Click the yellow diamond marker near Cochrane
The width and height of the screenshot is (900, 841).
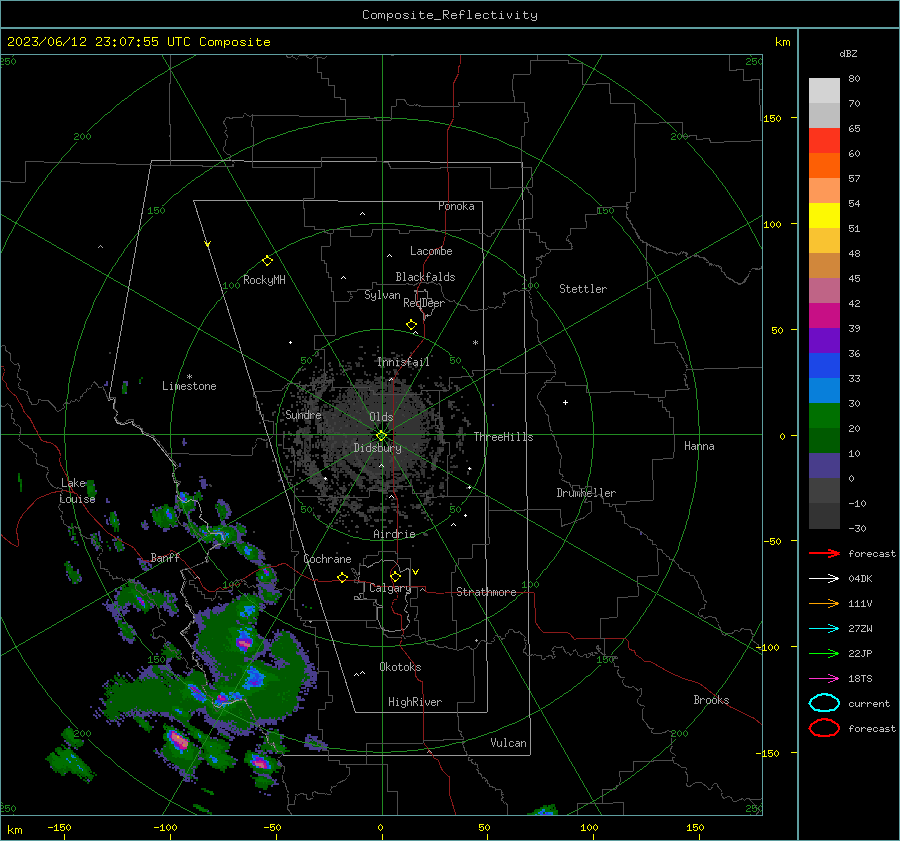click(x=342, y=578)
